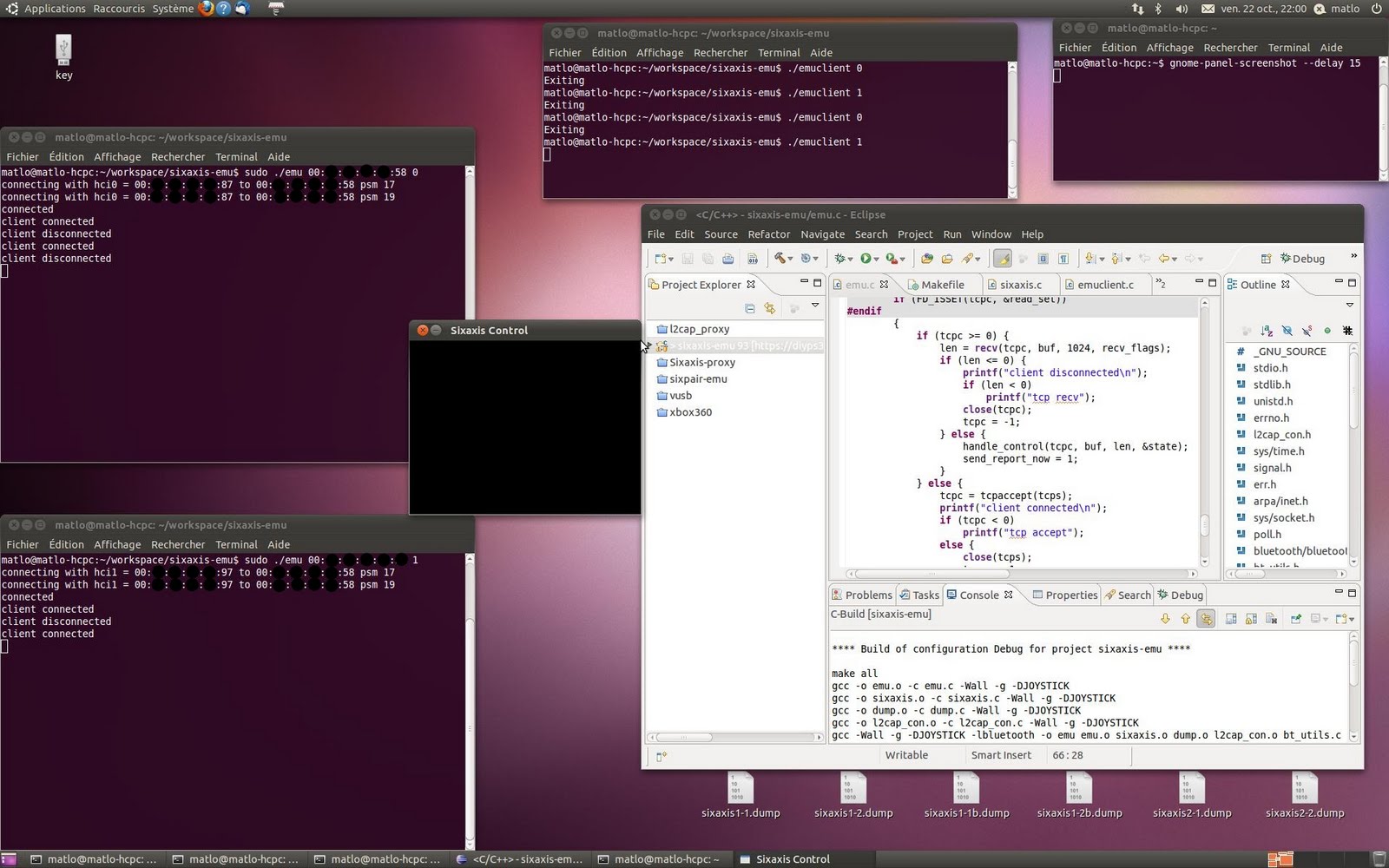This screenshot has width=1389, height=868.
Task: Open Back navigation history dropdown
Action: tap(1175, 260)
